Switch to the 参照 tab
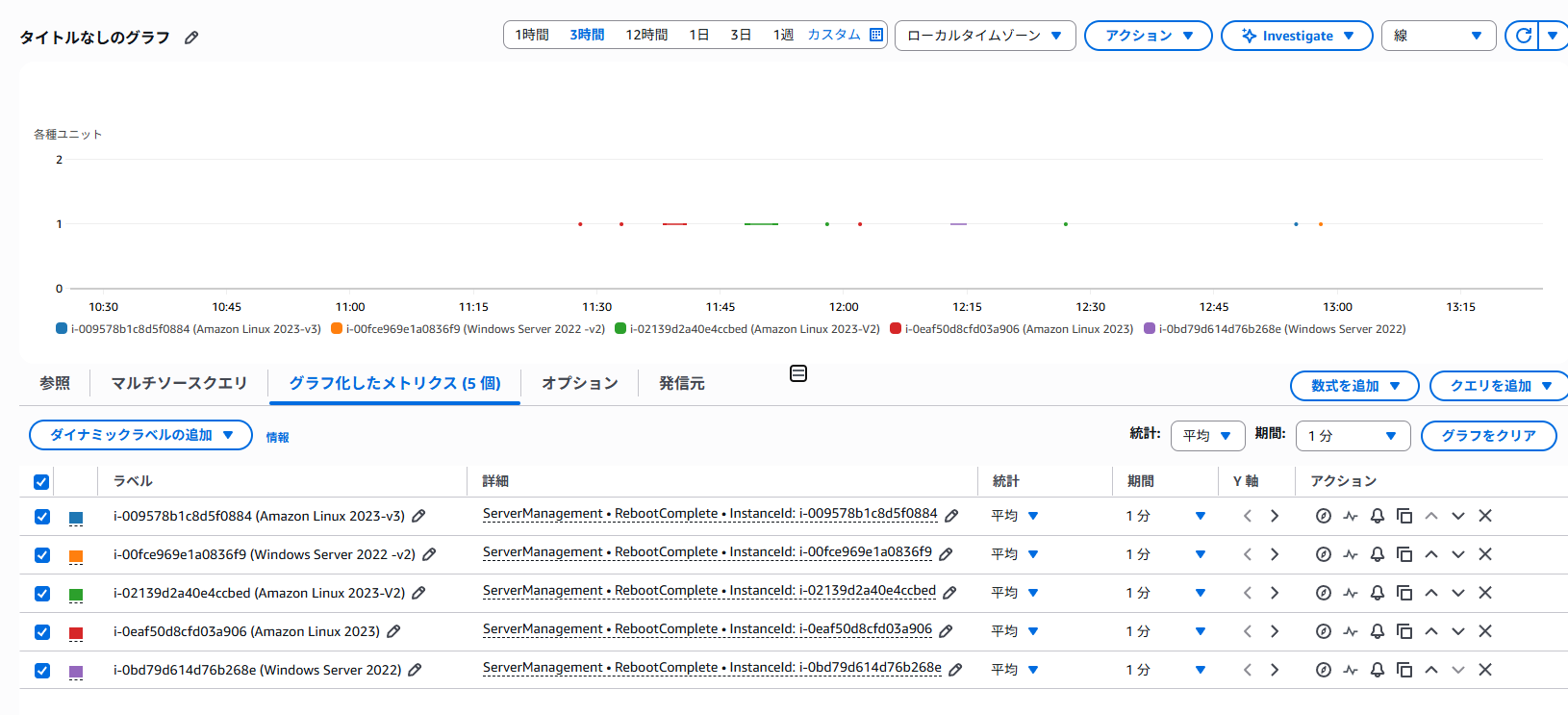Screen dimensions: 1568x715 (x=55, y=383)
